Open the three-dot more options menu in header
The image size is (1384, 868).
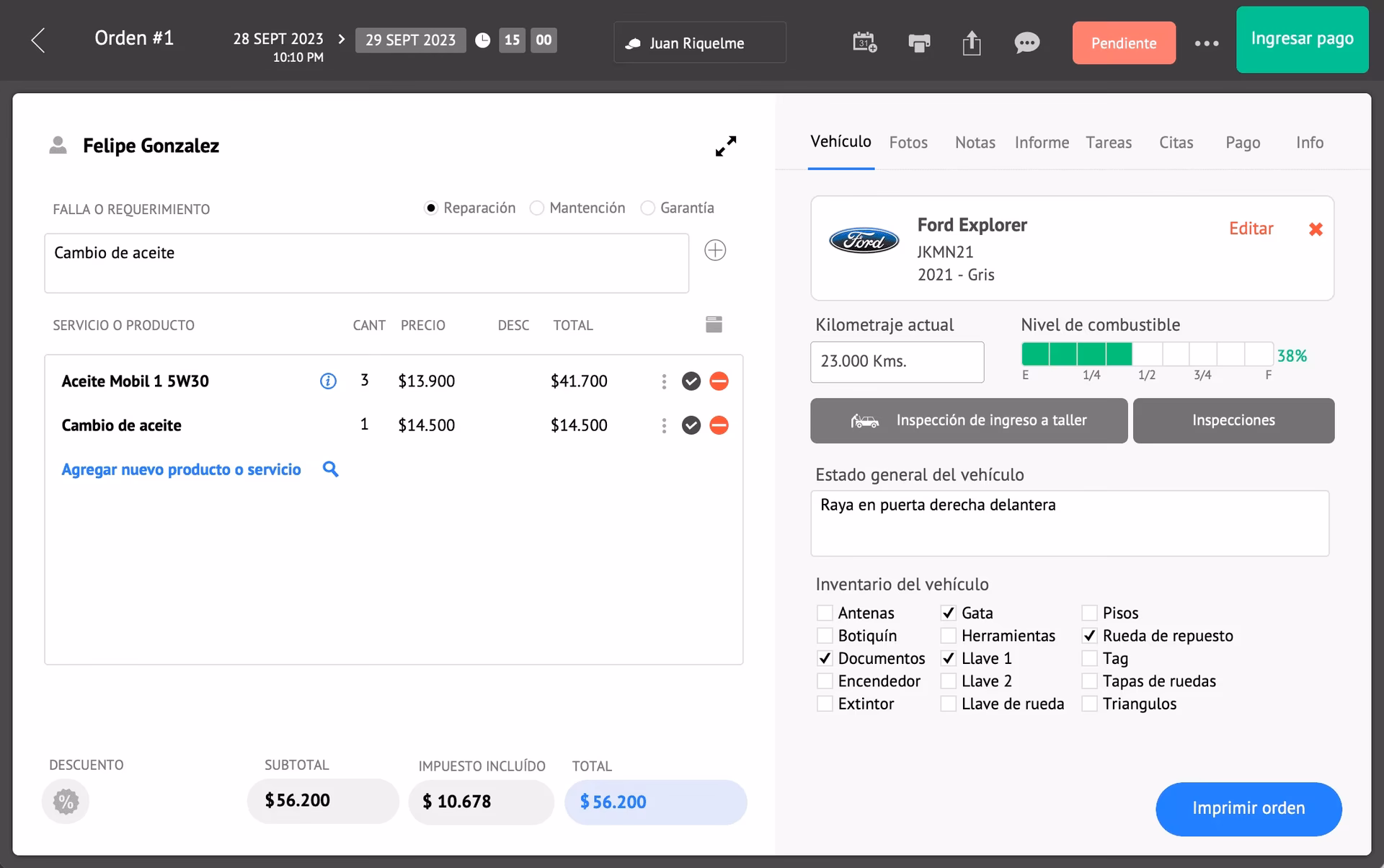point(1207,43)
